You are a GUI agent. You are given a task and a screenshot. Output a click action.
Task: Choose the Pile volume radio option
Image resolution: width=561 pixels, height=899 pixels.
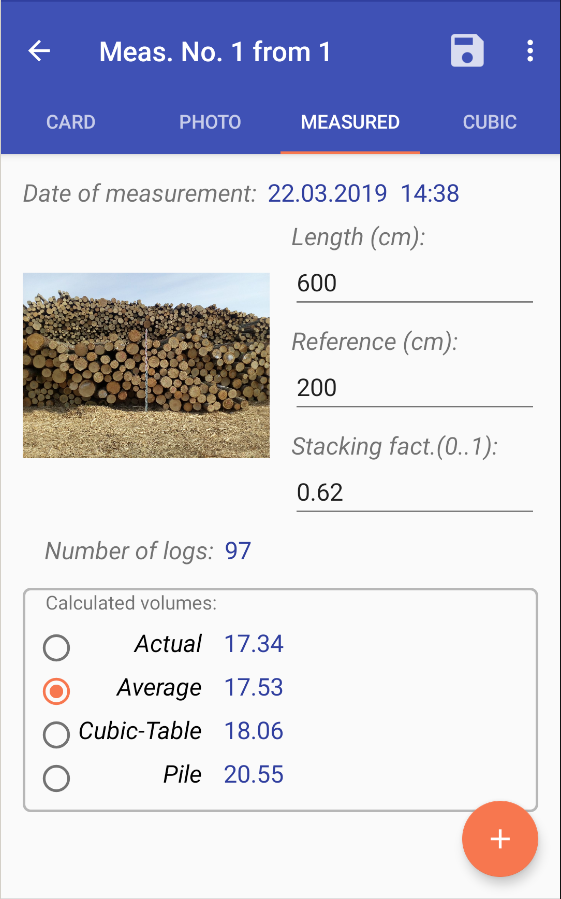pos(56,779)
